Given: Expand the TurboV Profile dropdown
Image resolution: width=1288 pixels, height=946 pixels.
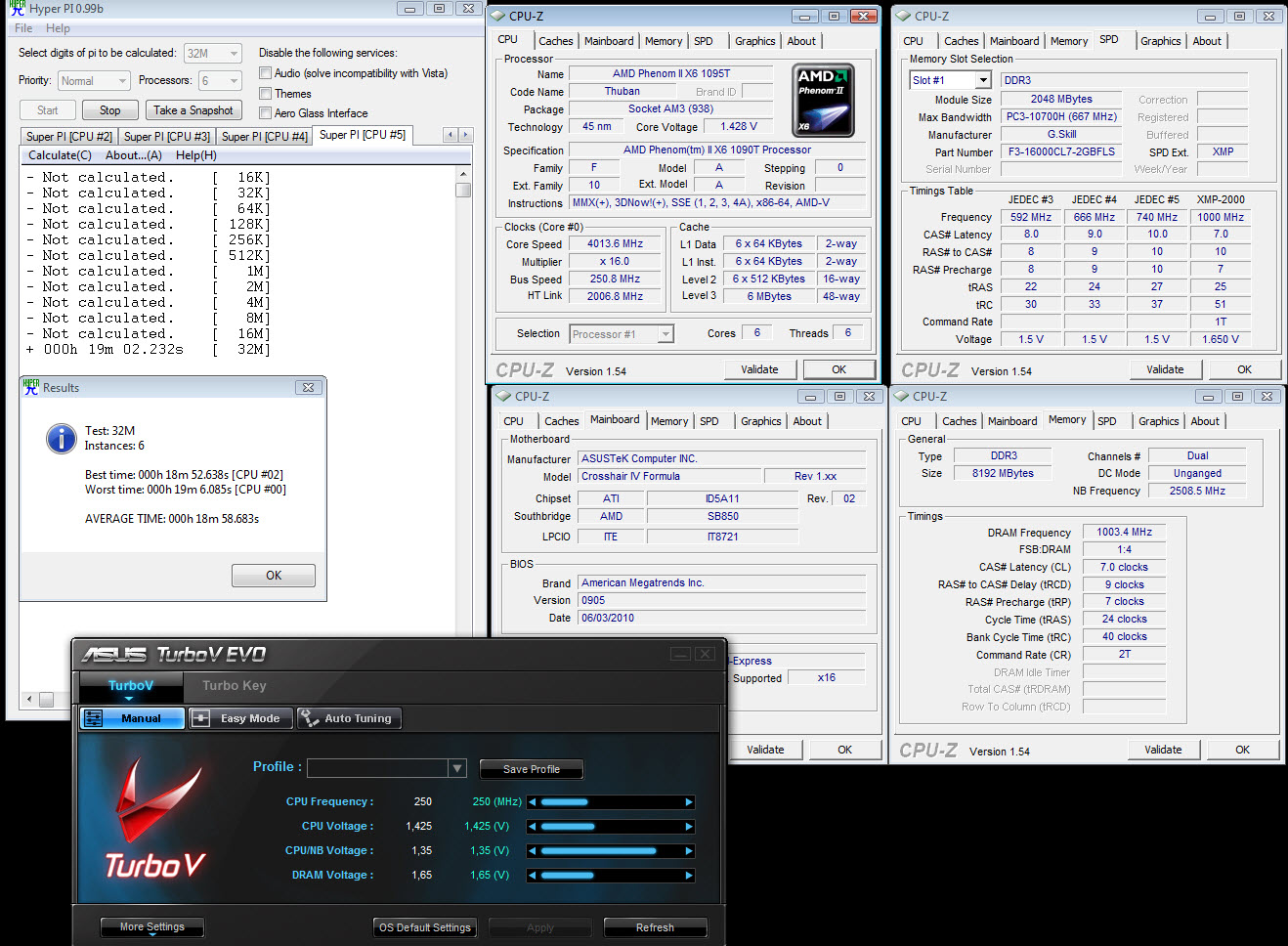Looking at the screenshot, I should click(x=457, y=768).
